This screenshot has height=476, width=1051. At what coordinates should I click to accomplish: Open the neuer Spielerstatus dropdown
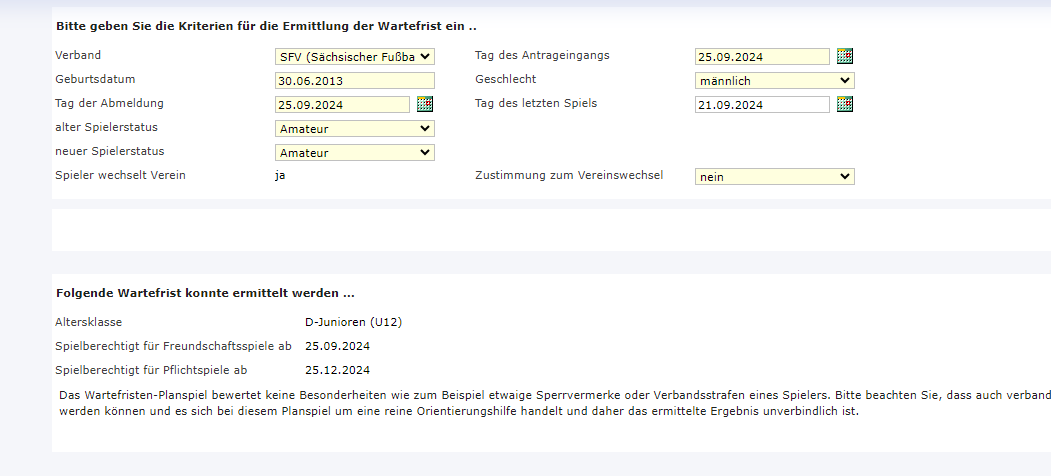pos(354,152)
